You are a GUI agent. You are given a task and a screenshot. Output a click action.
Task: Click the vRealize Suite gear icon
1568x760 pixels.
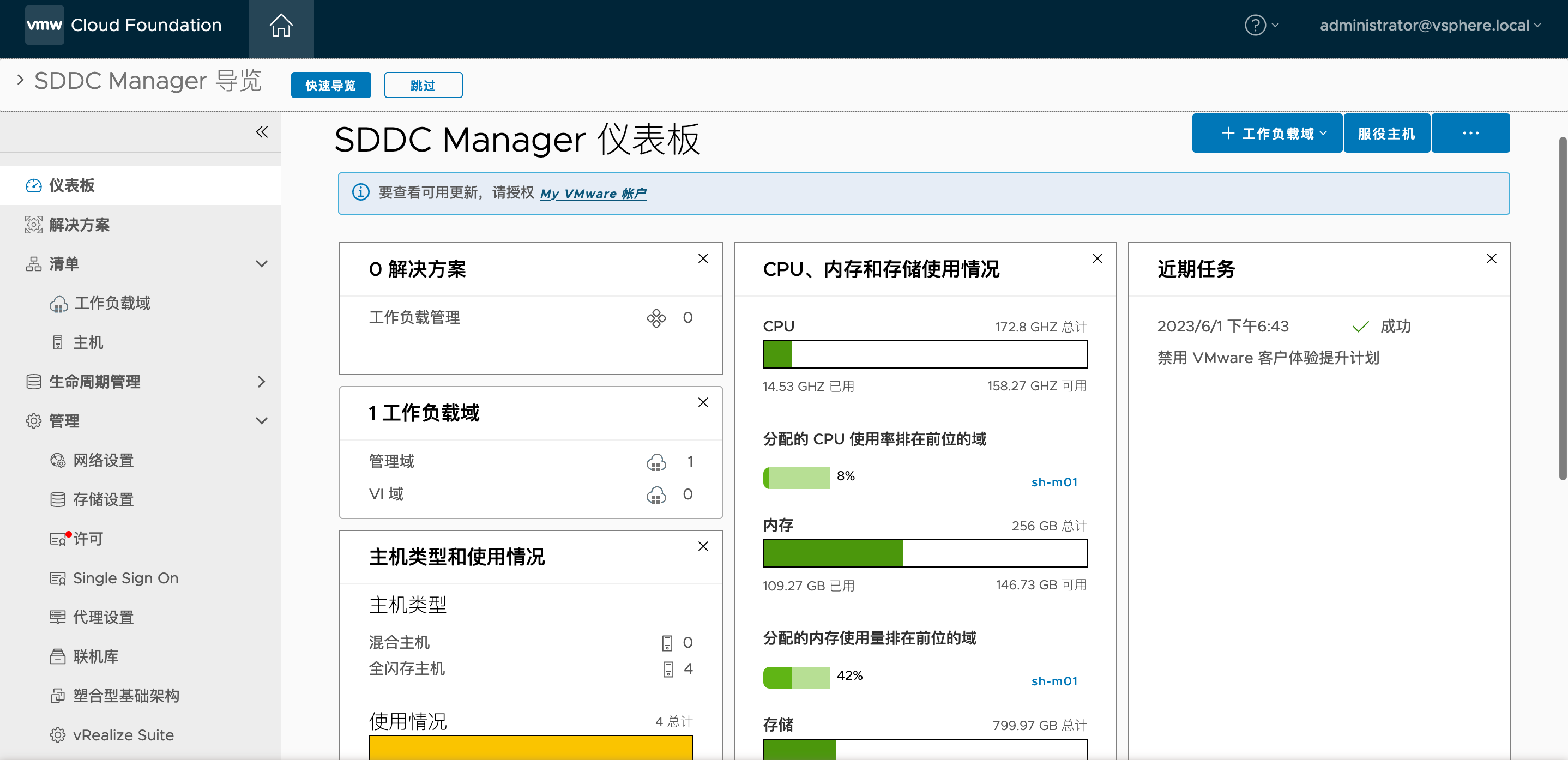pos(58,734)
